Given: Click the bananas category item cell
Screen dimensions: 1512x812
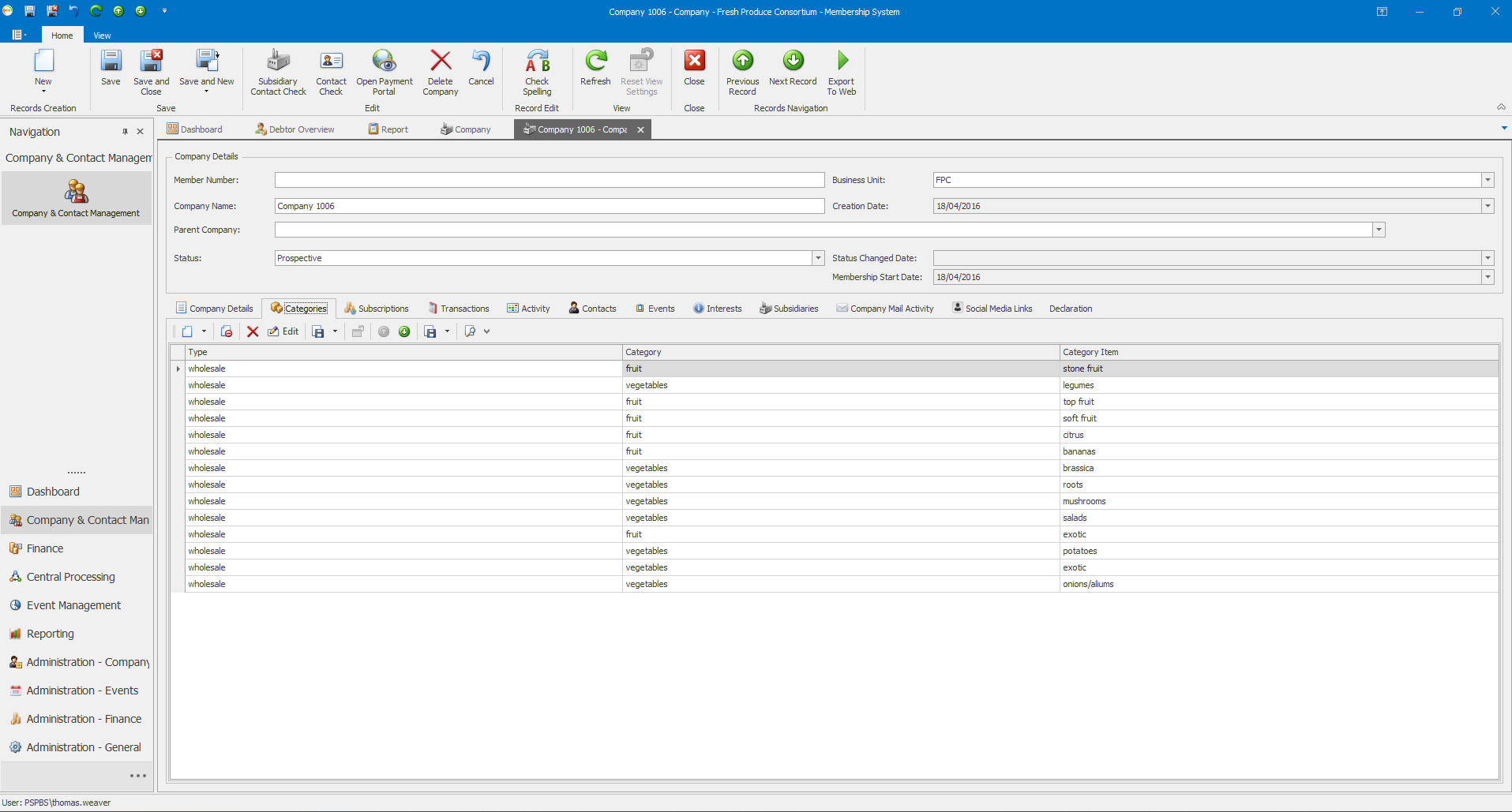Looking at the screenshot, I should tap(1279, 451).
